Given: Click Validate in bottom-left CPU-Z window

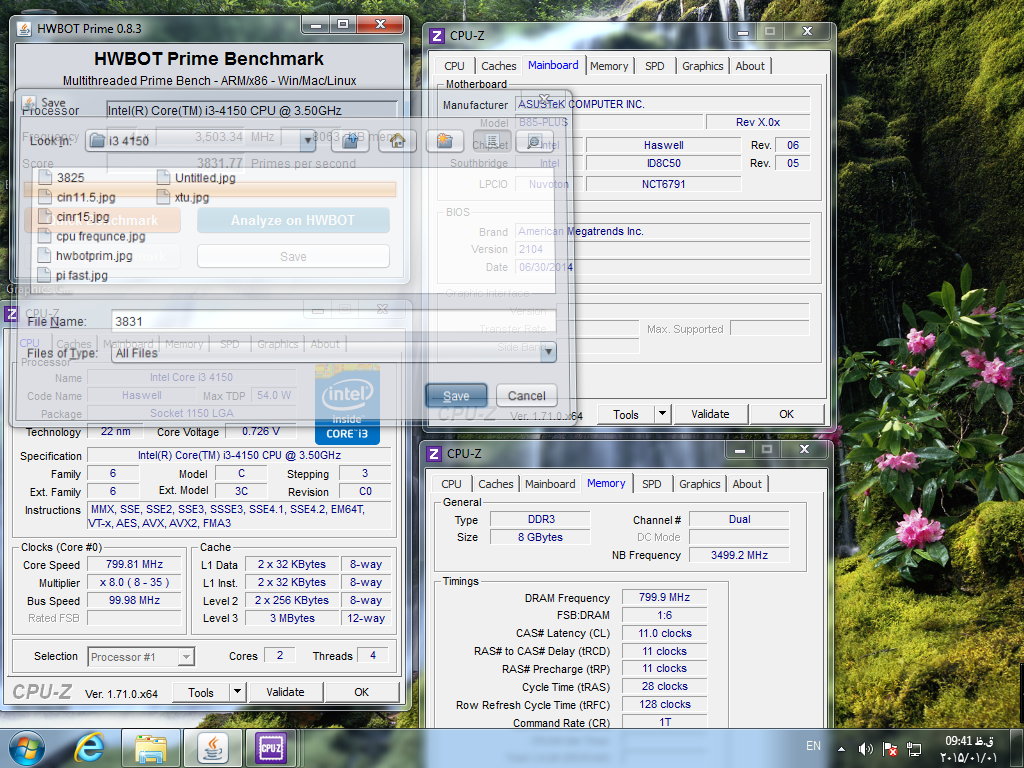Looking at the screenshot, I should pos(285,692).
